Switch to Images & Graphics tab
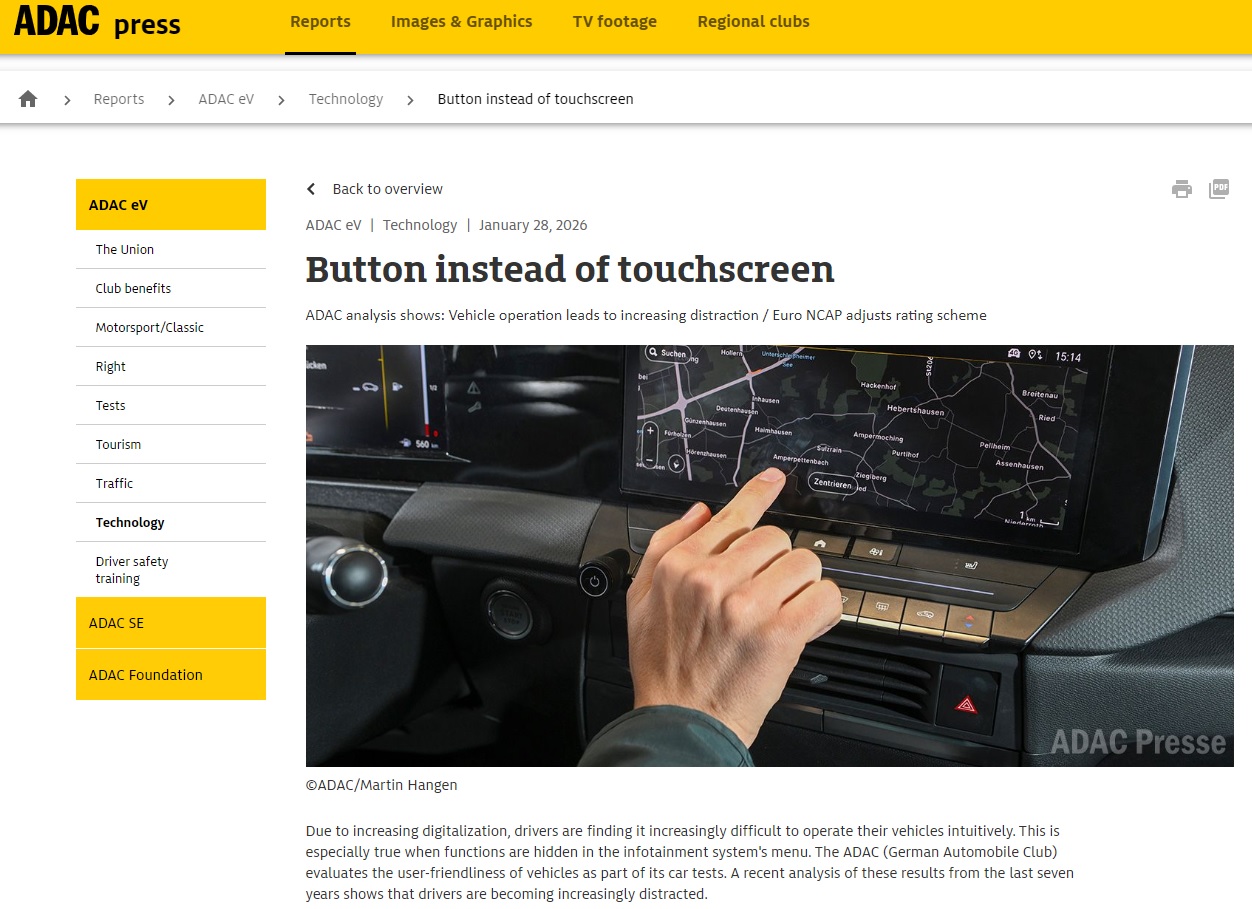Screen dimensions: 1252x909 click(461, 22)
